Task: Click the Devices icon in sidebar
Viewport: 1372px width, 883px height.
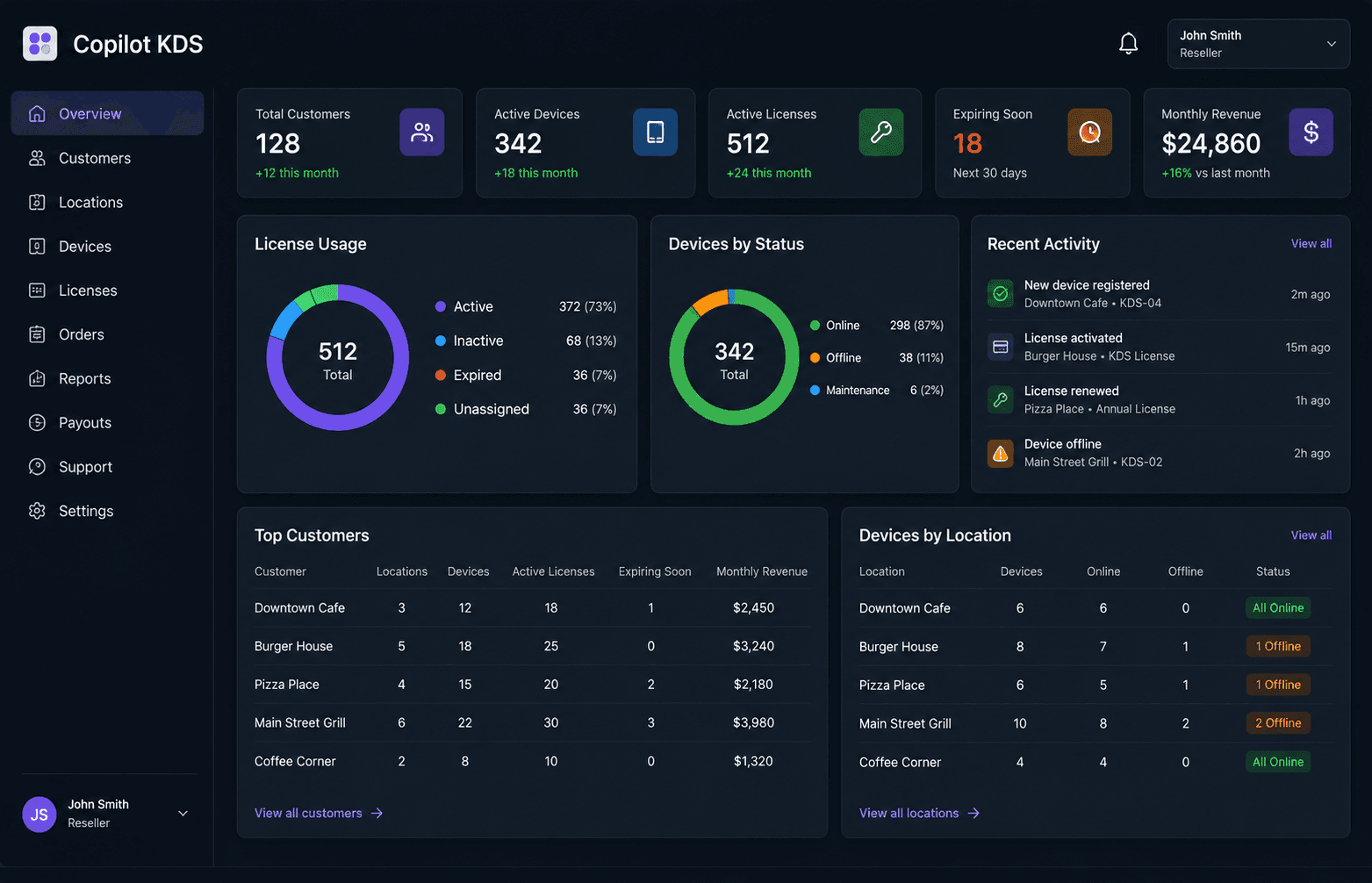Action: (x=37, y=246)
